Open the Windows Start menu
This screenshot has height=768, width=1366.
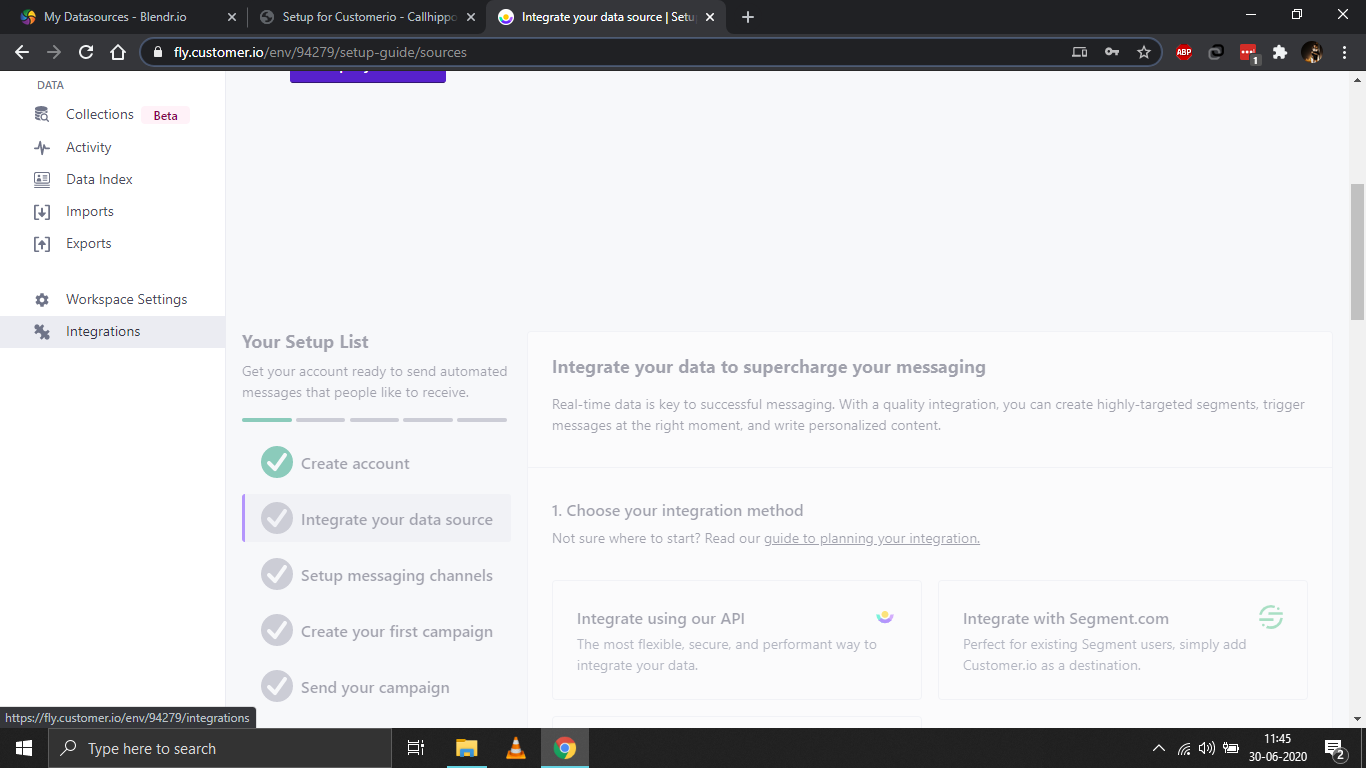[x=23, y=748]
